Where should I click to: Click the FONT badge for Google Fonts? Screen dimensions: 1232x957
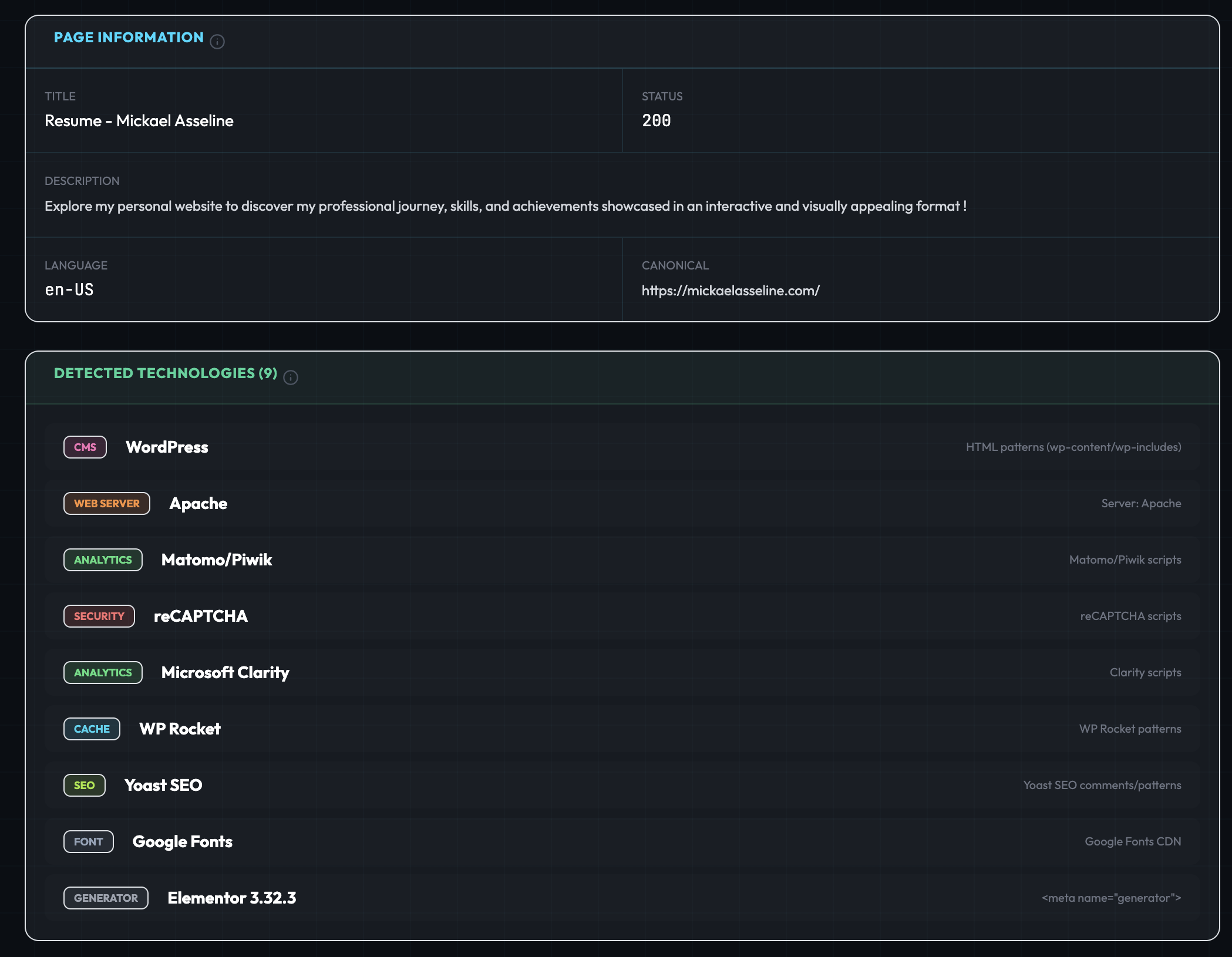(x=89, y=842)
